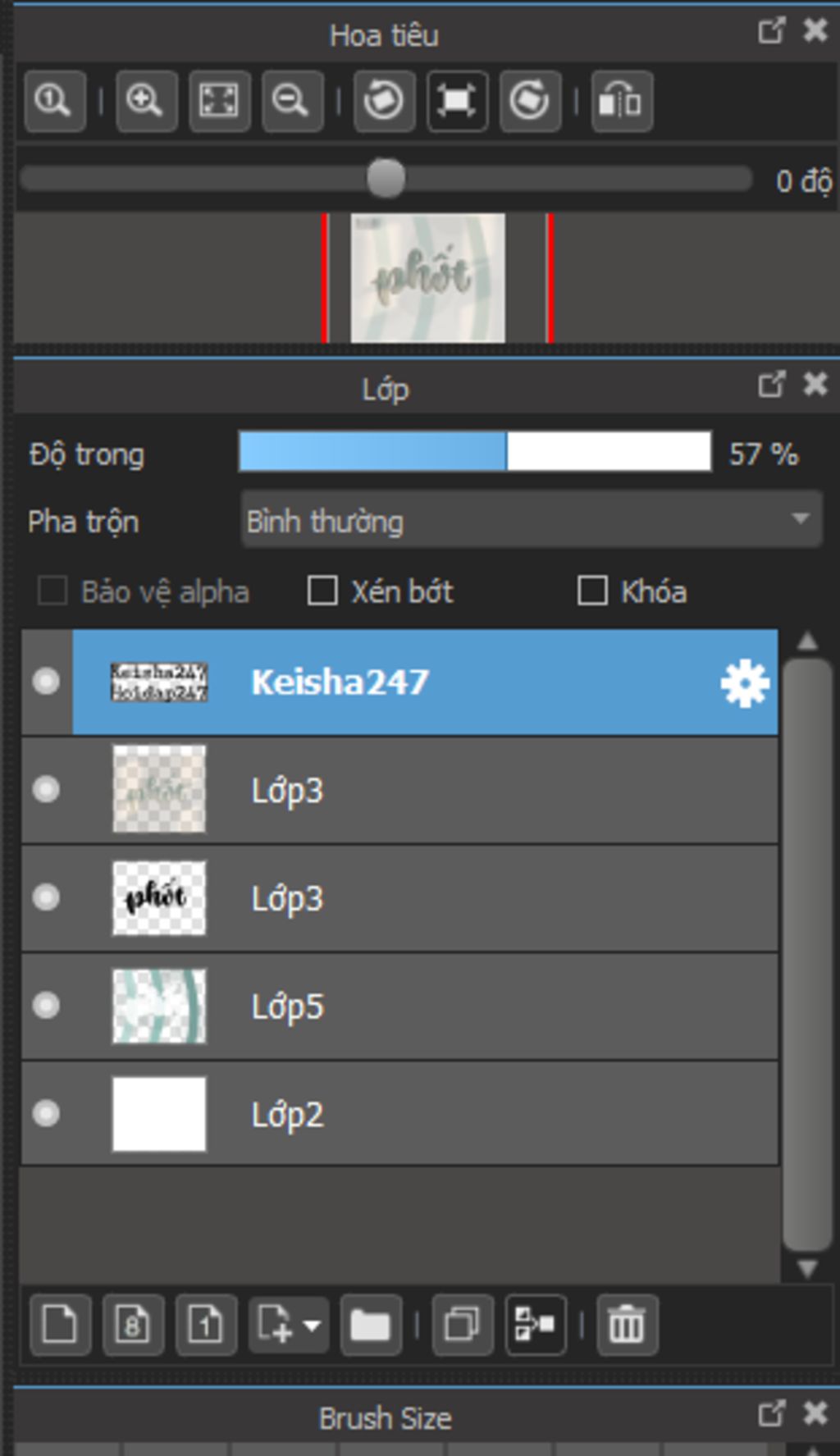Hide the Lớp2 layer visibility
This screenshot has width=840, height=1456.
(46, 1113)
